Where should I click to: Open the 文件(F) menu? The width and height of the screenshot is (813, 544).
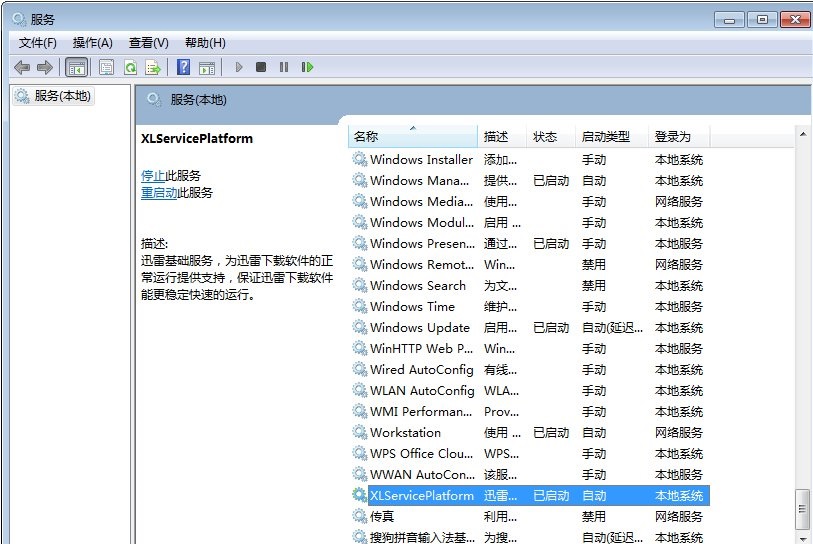click(x=38, y=43)
